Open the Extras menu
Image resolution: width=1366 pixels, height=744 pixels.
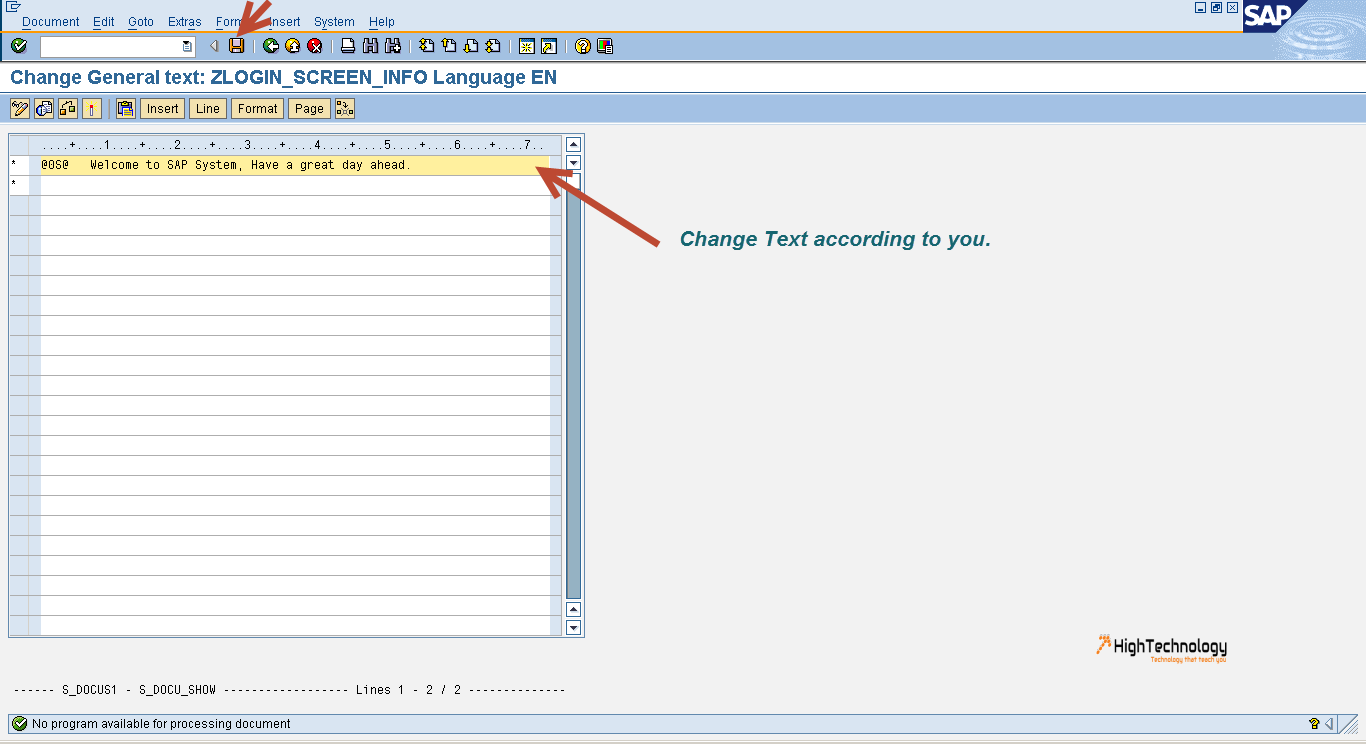click(x=185, y=22)
